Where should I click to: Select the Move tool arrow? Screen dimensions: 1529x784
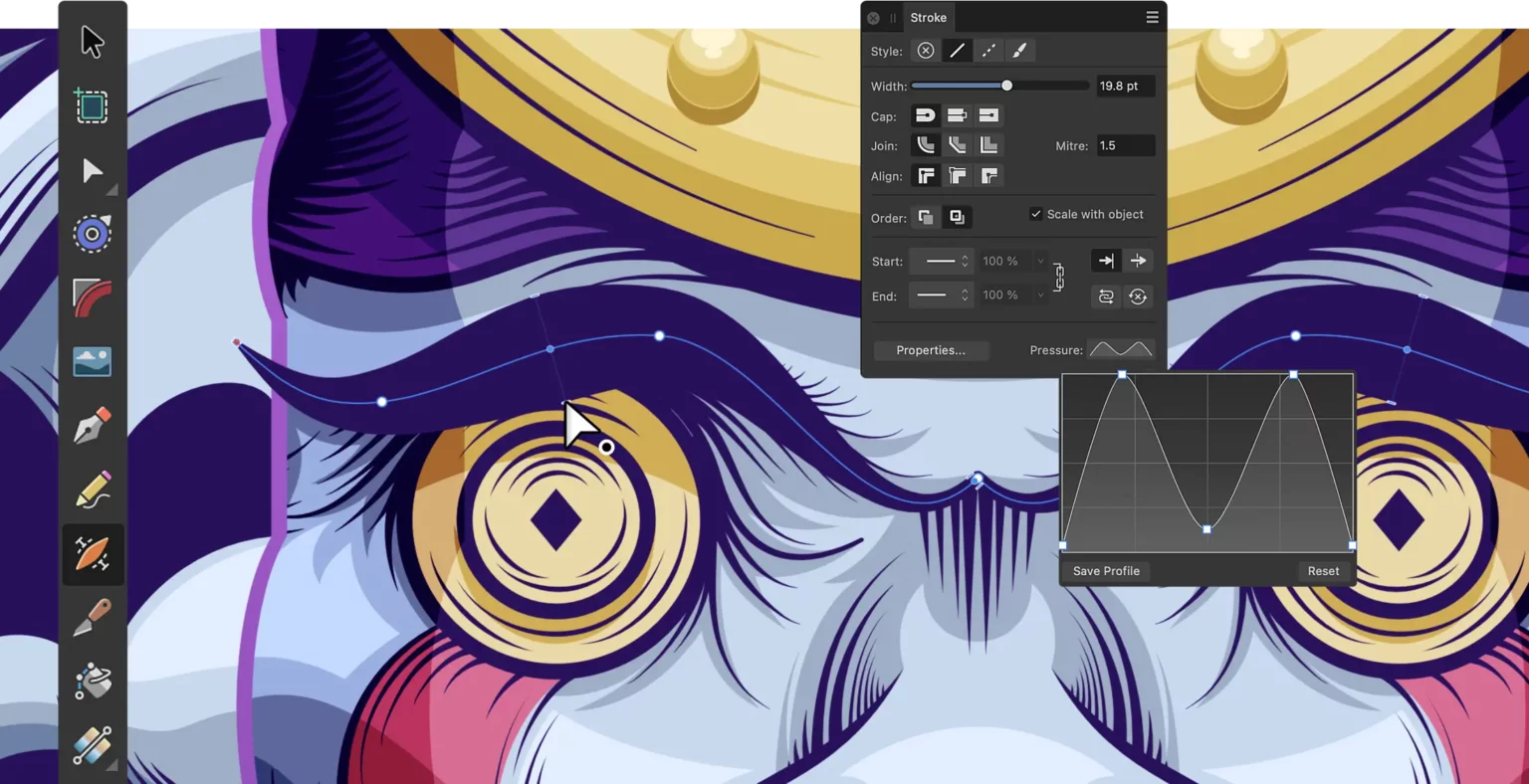pyautogui.click(x=93, y=43)
